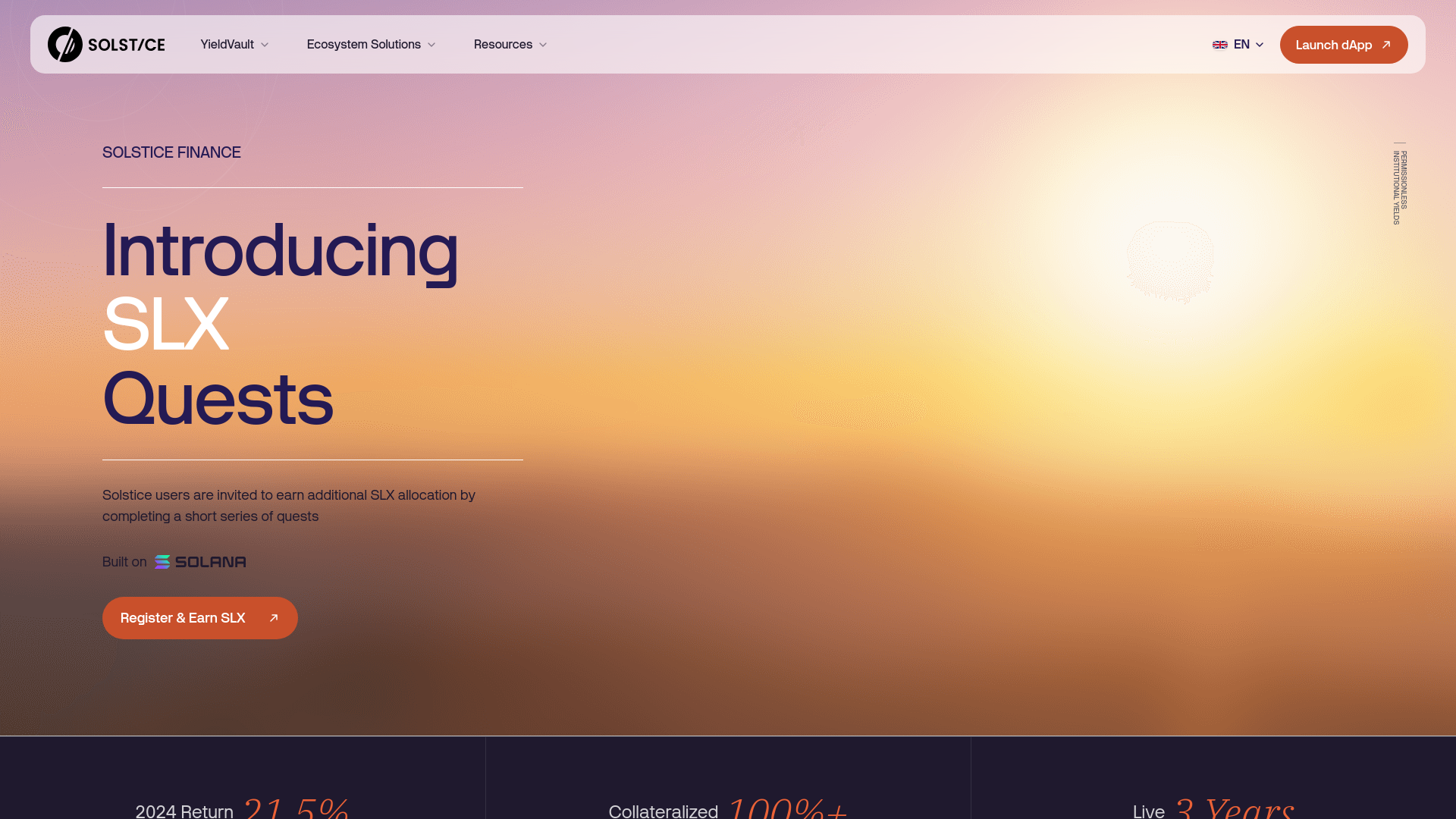Click the Solstice logo icon
This screenshot has width=1456, height=819.
tap(65, 45)
